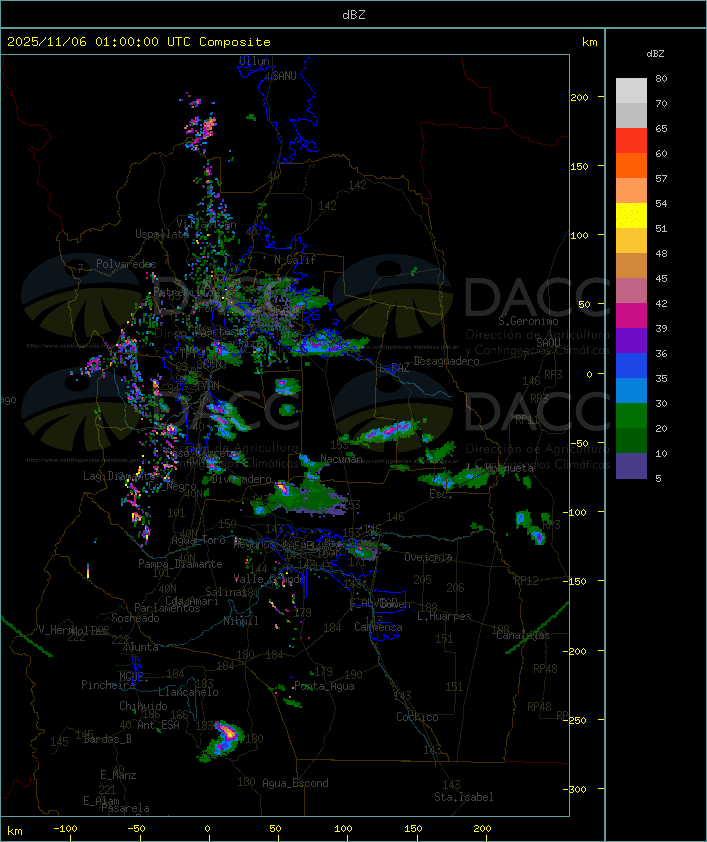707x842 pixels.
Task: Click the 'km' unit label beside the timestamp
Action: point(589,42)
